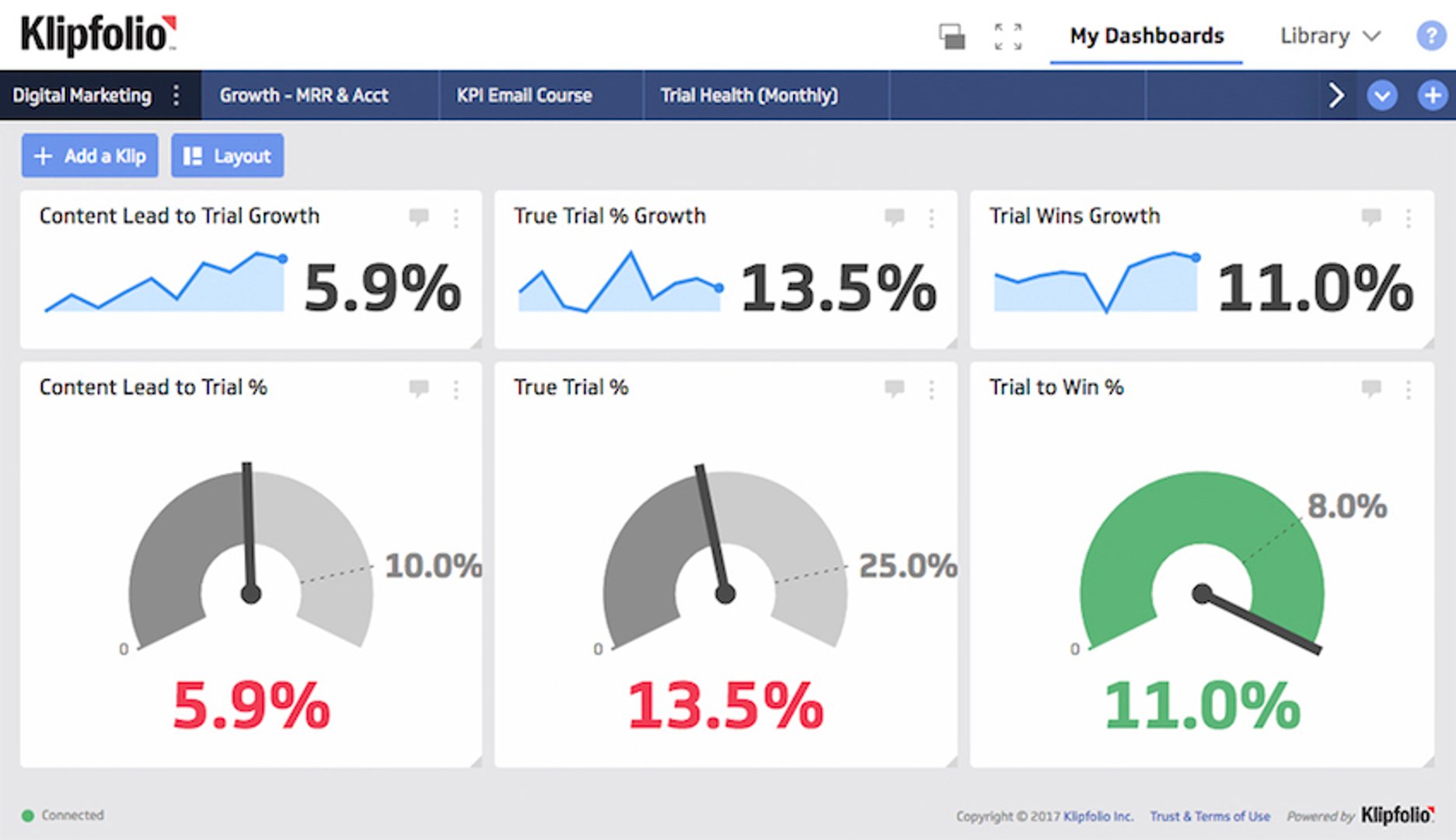
Task: Open comments on Content Lead to Trial %
Action: [419, 388]
